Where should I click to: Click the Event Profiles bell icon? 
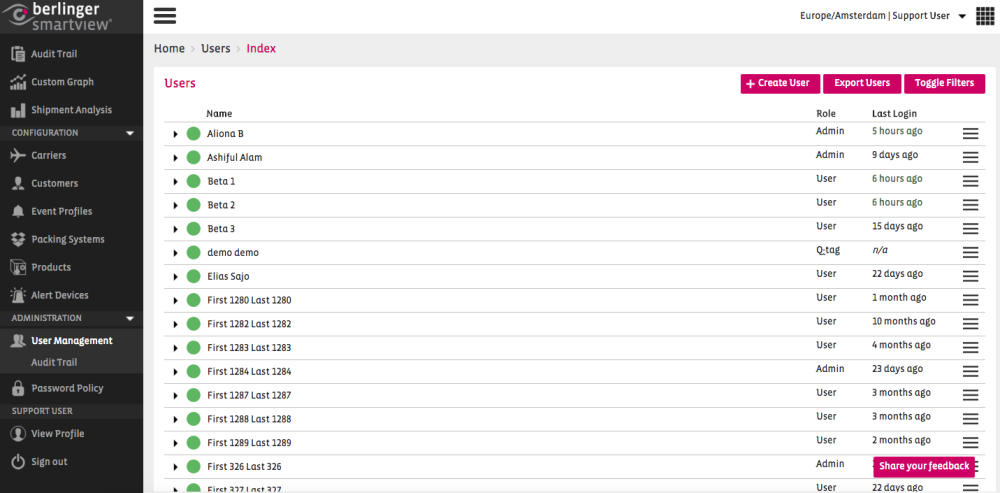tap(17, 212)
